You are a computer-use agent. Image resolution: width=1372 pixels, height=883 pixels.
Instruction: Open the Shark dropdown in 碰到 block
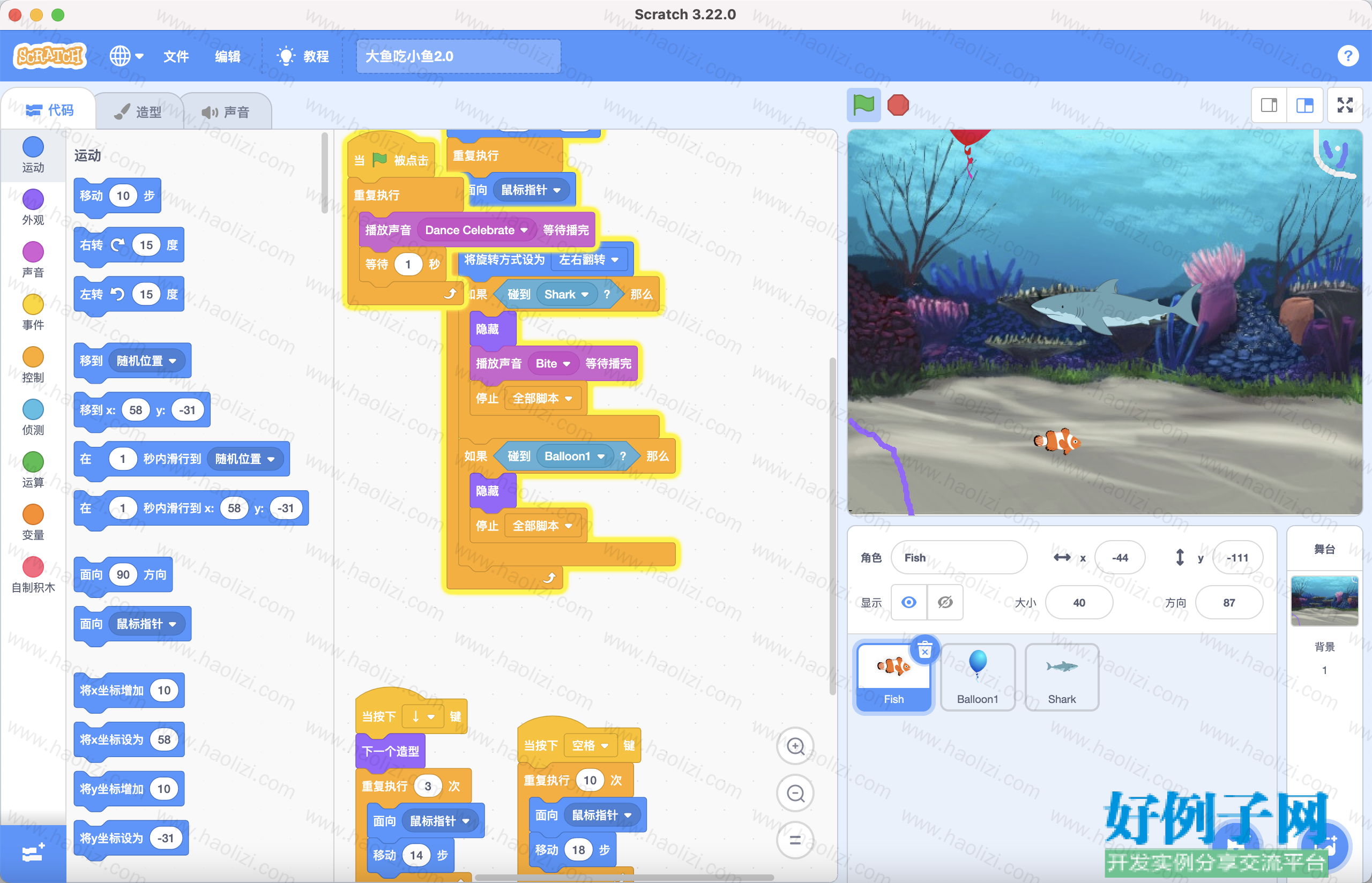point(566,294)
